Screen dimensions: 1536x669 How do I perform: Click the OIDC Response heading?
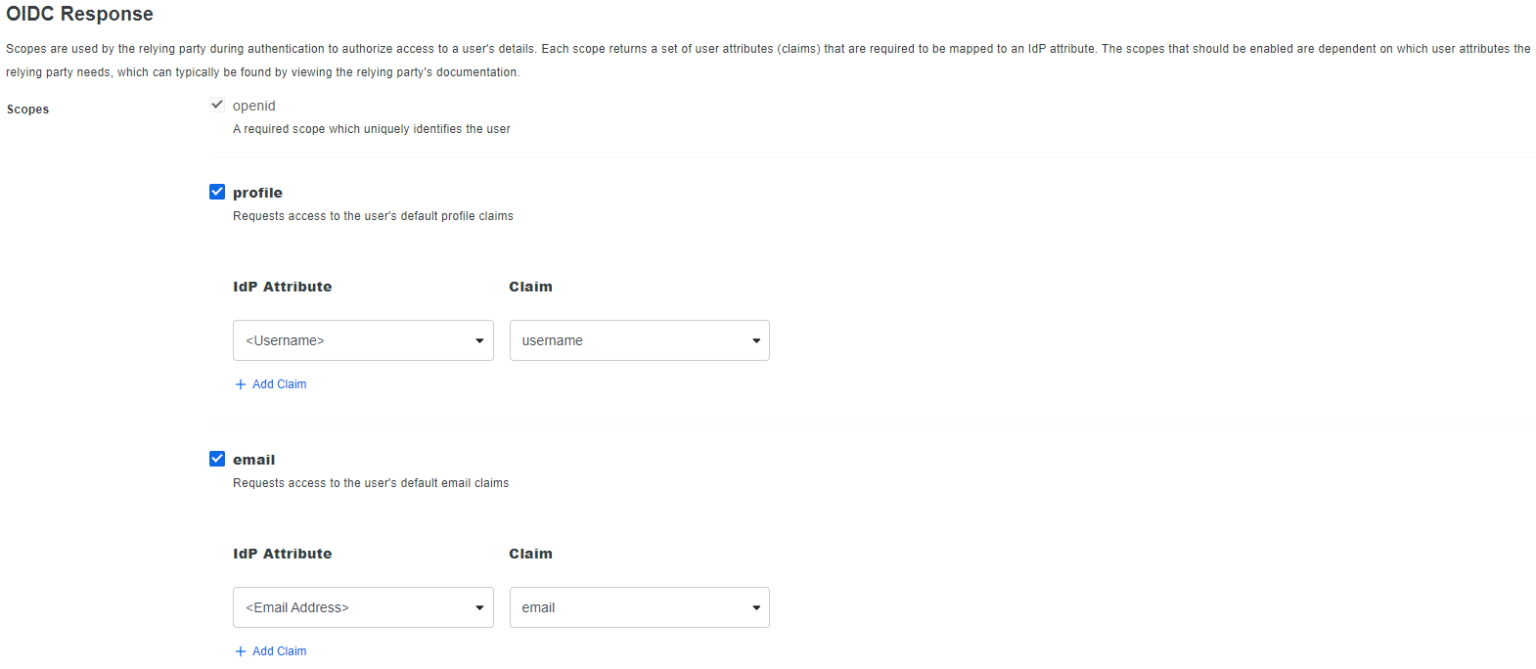click(80, 14)
